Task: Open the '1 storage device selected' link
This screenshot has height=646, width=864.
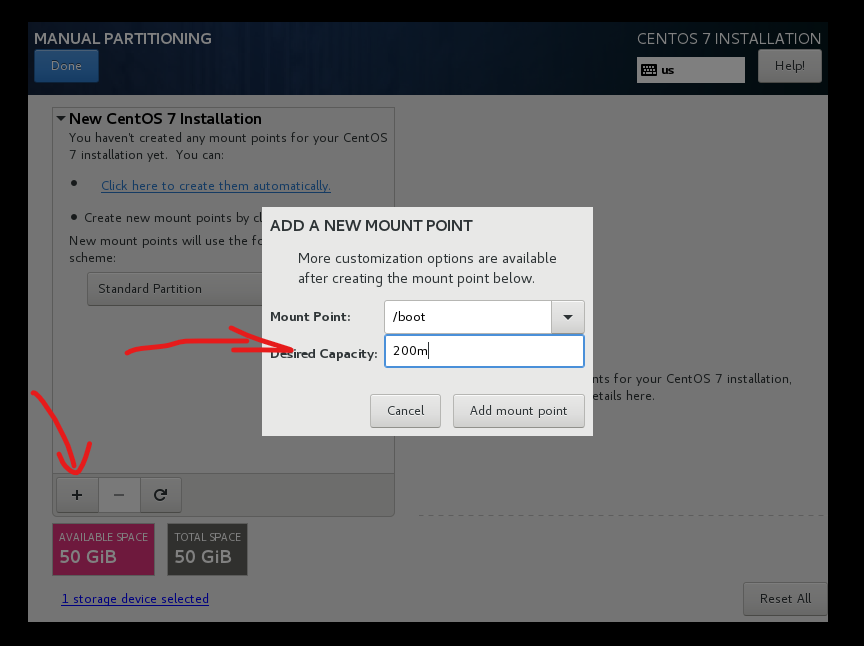Action: click(135, 599)
